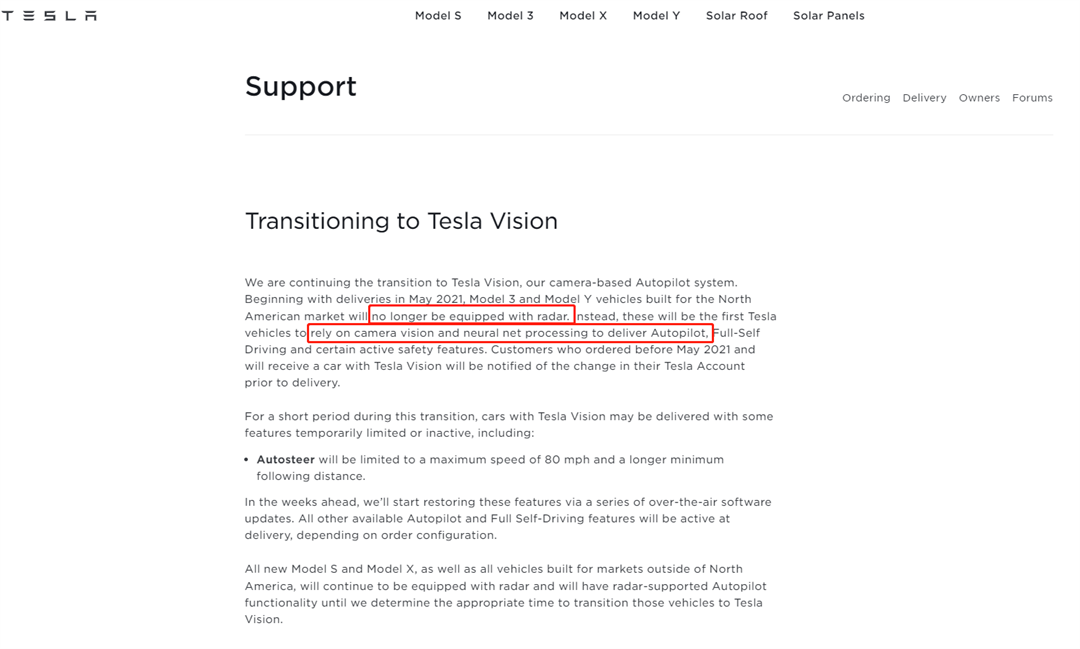Click the Tesla logo in the header

pos(49,16)
